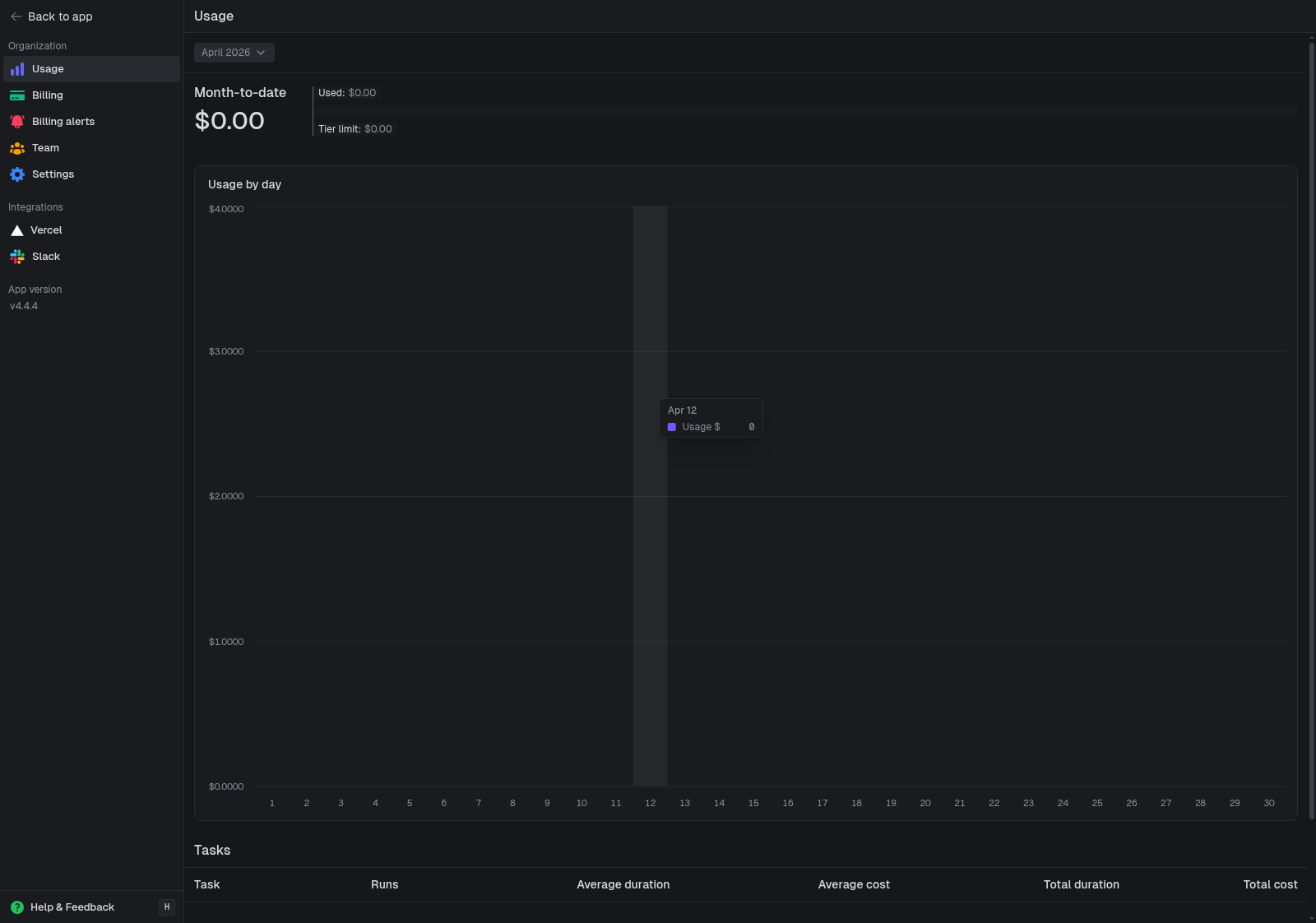This screenshot has width=1316, height=923.
Task: Open the Help & Feedback link
Action: [72, 907]
